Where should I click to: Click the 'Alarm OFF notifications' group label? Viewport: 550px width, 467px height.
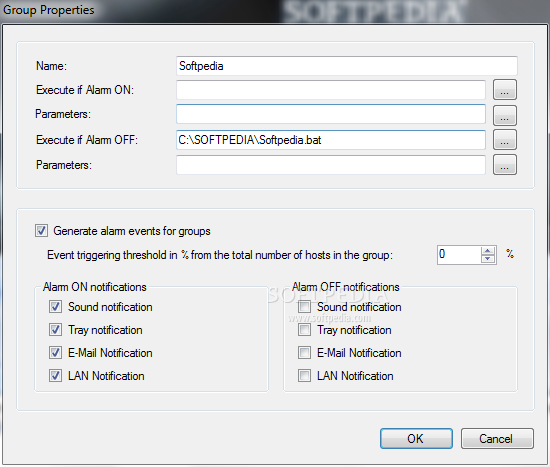[346, 287]
